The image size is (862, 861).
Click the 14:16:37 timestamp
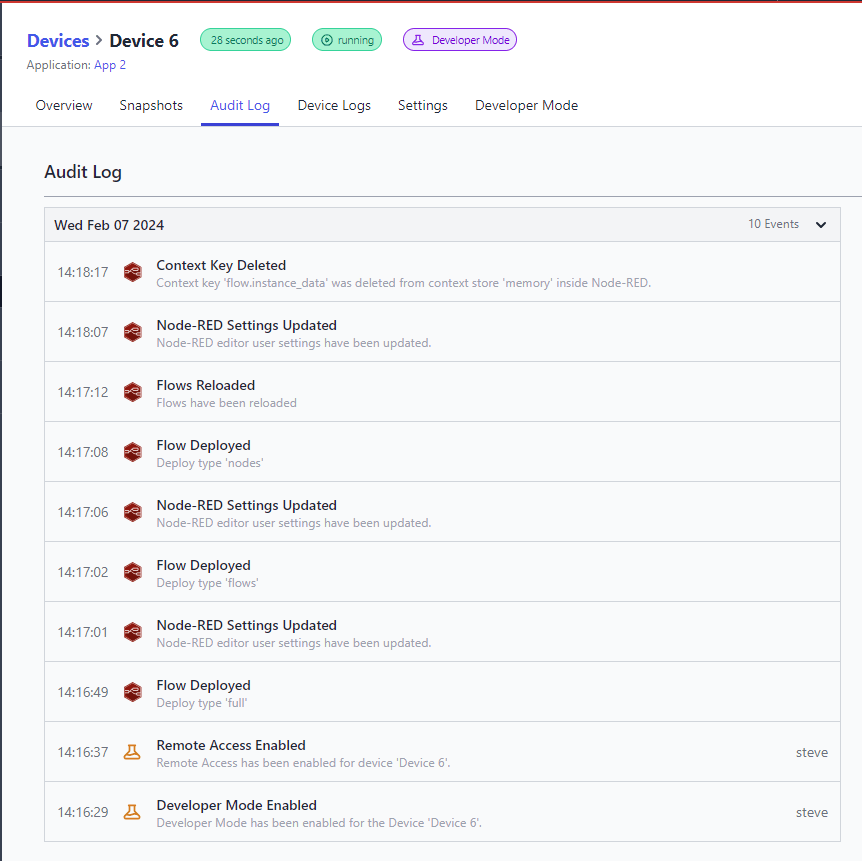83,752
